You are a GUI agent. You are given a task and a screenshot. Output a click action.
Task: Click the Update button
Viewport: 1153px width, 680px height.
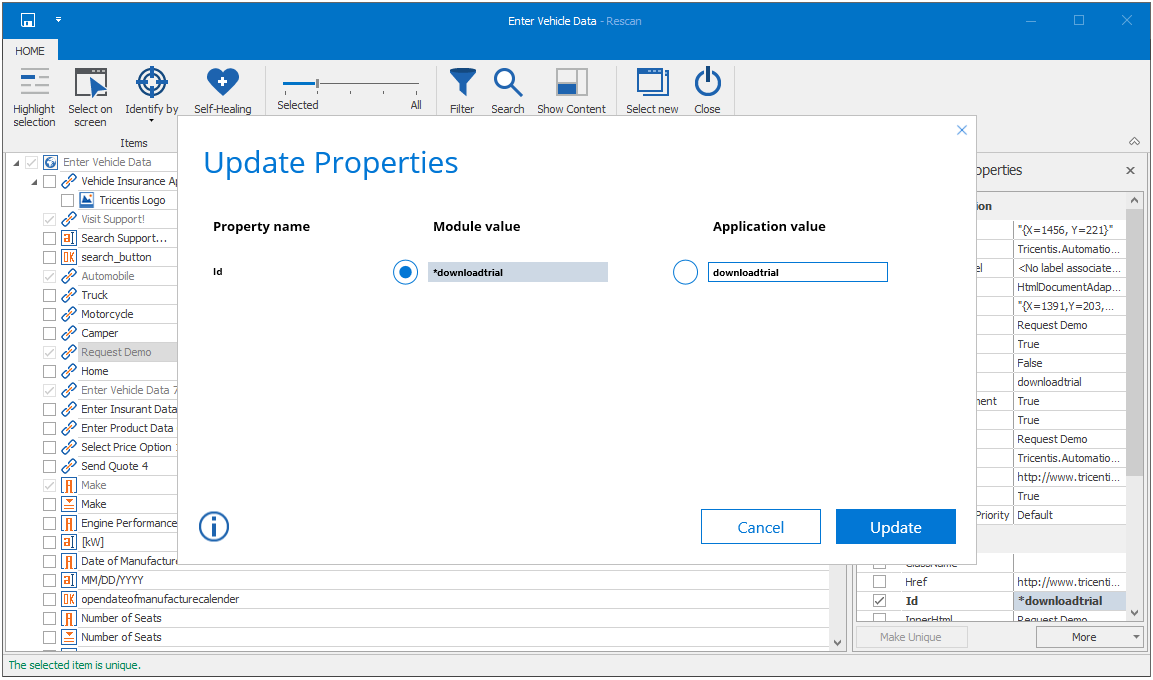pyautogui.click(x=896, y=527)
